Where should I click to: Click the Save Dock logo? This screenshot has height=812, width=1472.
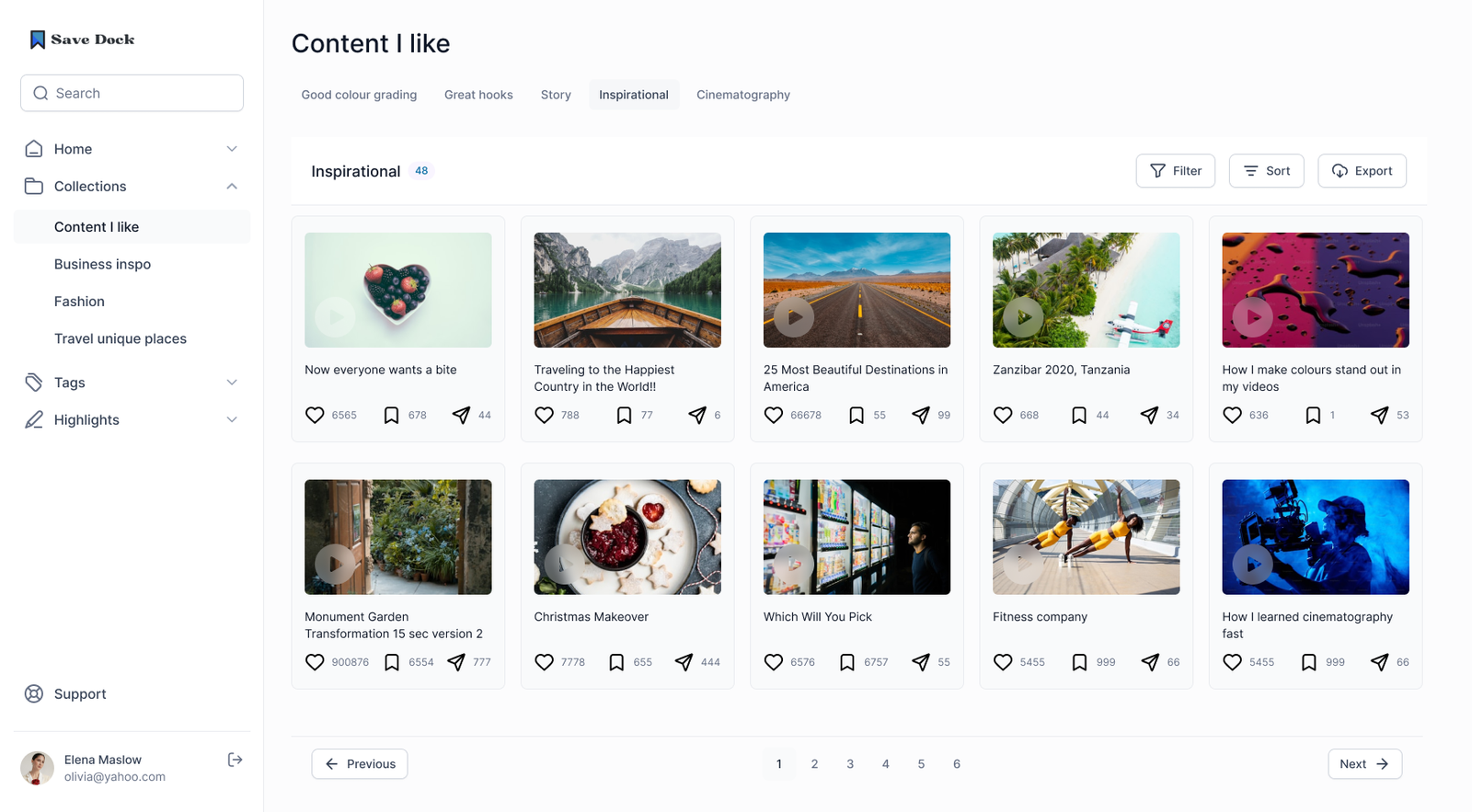pyautogui.click(x=82, y=40)
